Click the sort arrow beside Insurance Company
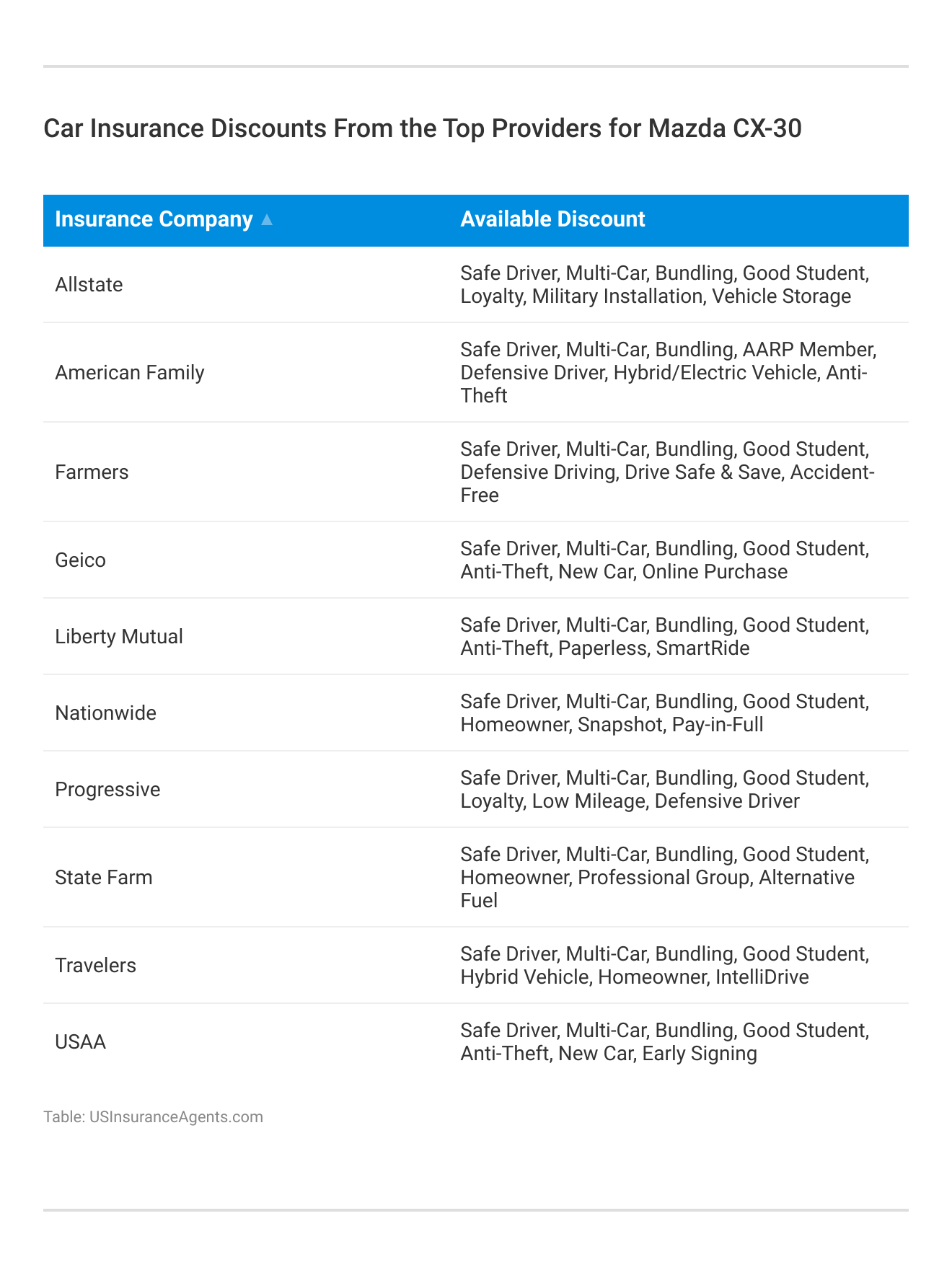The width and height of the screenshot is (952, 1265). pyautogui.click(x=266, y=220)
